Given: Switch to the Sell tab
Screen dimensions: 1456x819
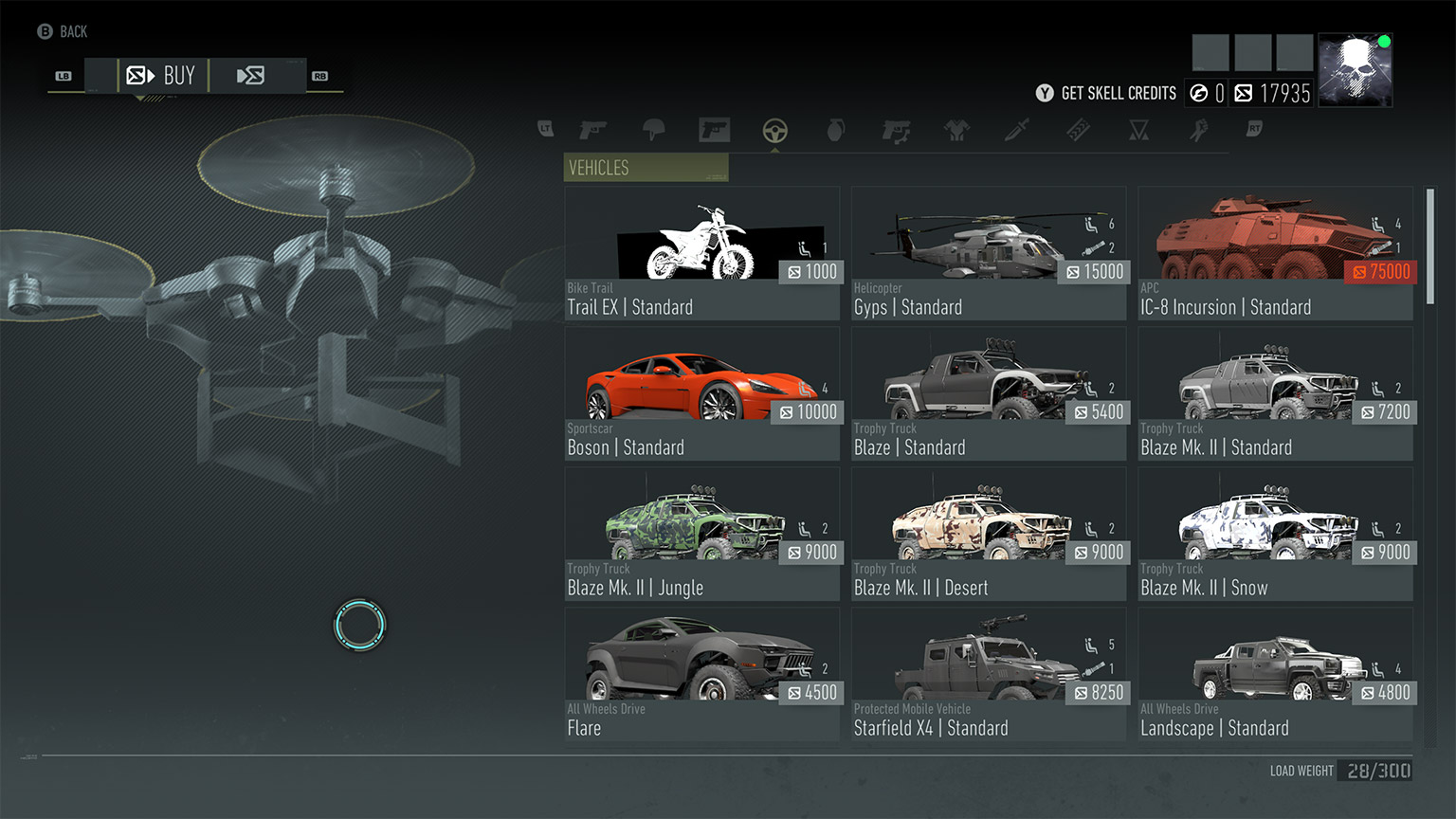Looking at the screenshot, I should point(251,76).
